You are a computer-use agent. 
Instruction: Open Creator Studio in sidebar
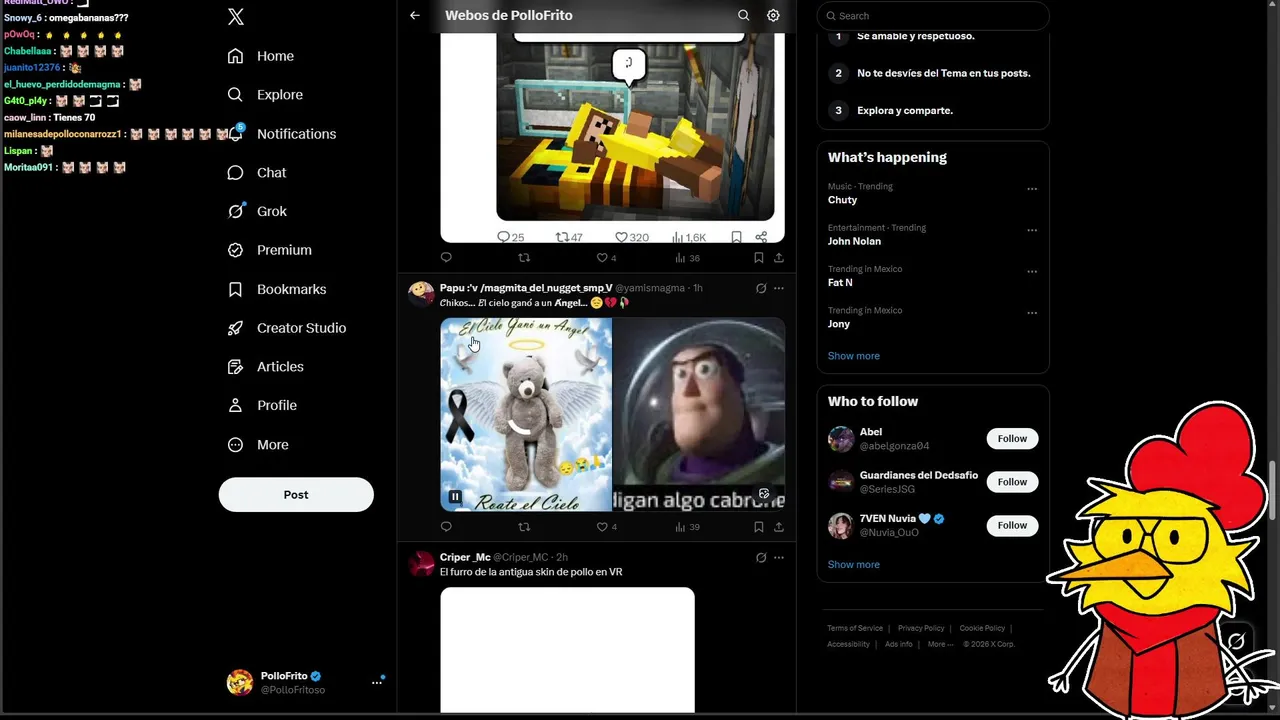[287, 328]
